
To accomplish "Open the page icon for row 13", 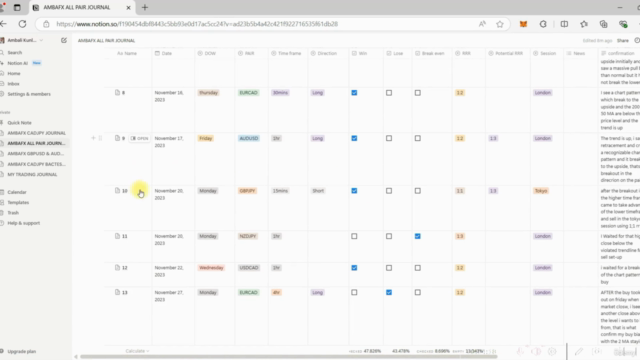I will pos(118,292).
